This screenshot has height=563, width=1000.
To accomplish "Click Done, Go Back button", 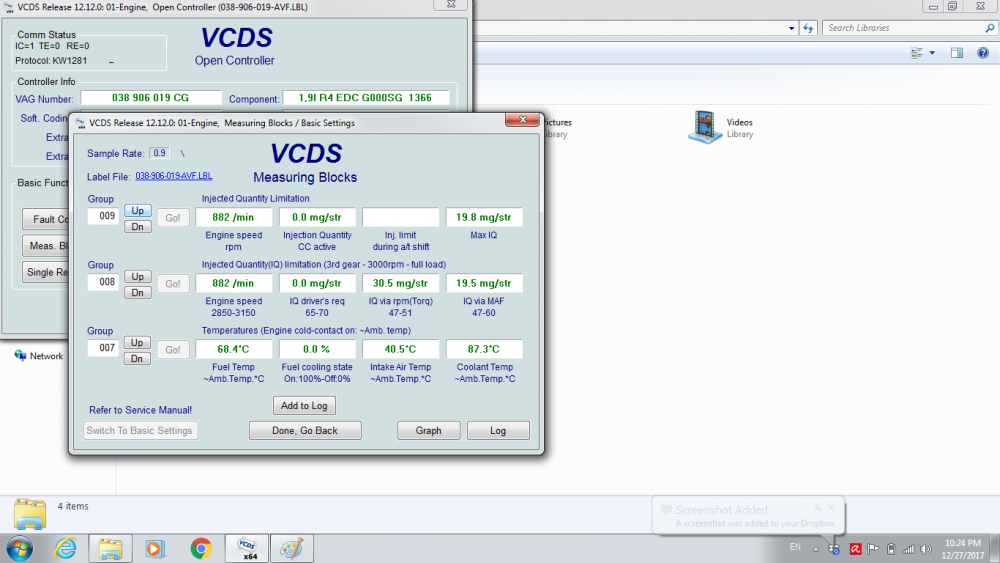I will pos(305,430).
